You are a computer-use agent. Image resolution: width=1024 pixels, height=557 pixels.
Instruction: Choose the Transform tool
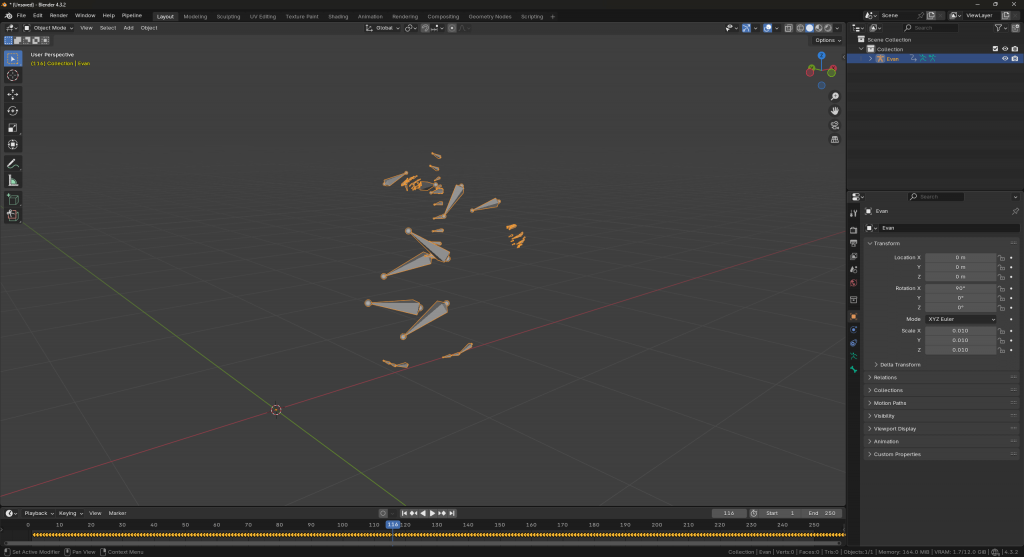point(12,145)
